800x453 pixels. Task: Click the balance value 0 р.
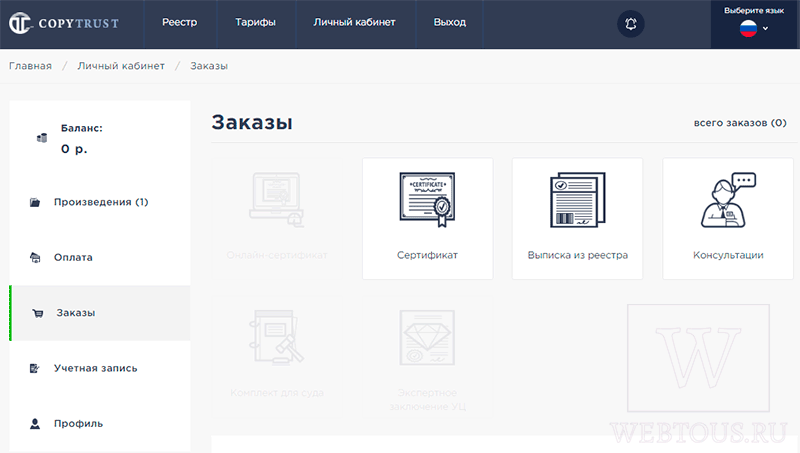click(74, 149)
